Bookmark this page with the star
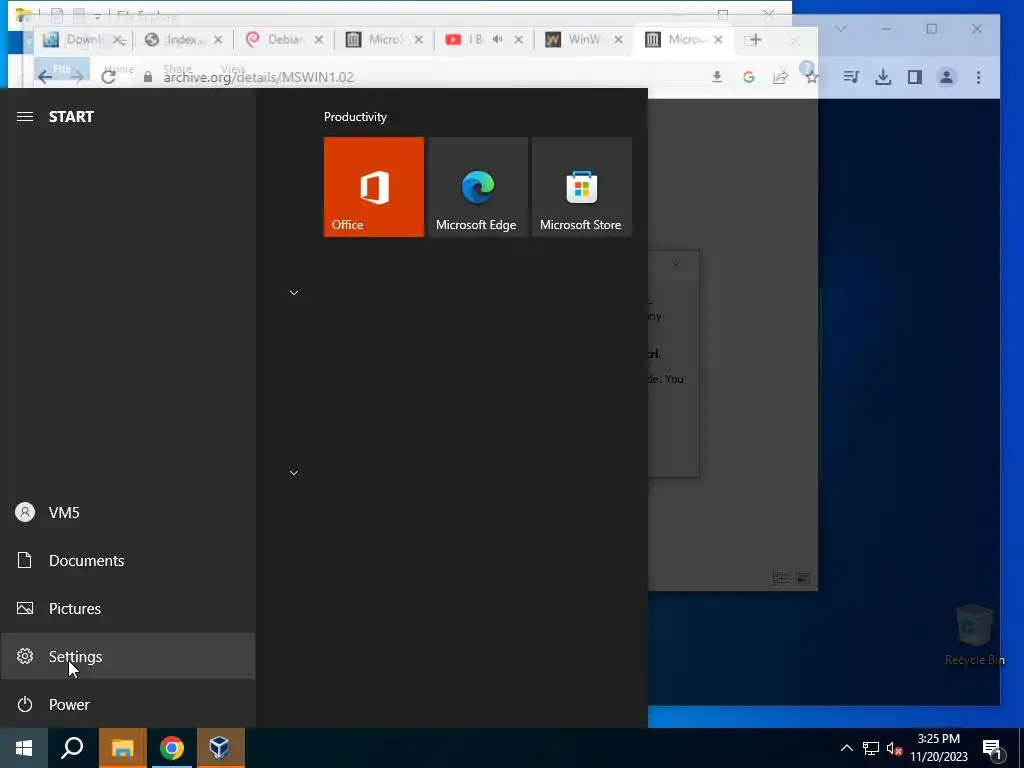Image resolution: width=1024 pixels, height=768 pixels. point(812,77)
